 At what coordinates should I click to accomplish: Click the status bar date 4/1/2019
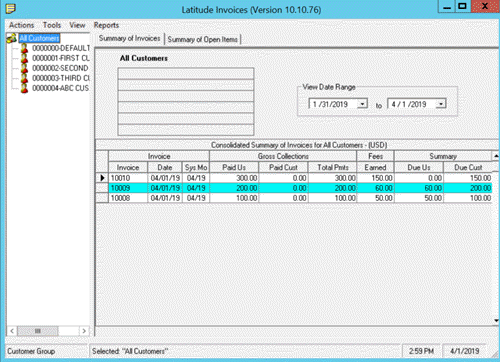click(465, 351)
